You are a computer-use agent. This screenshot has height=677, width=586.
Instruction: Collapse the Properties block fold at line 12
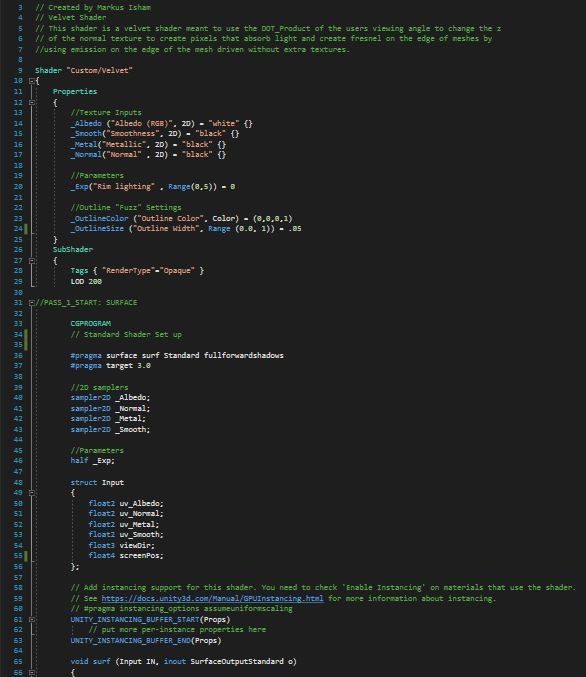32,102
